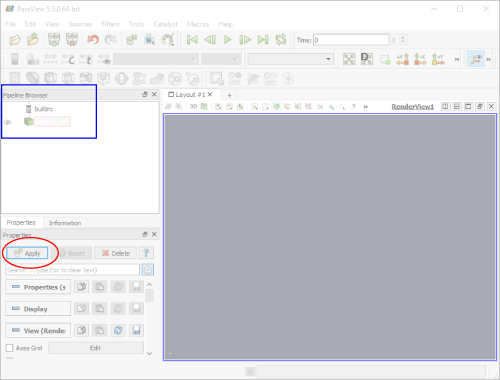The image size is (500, 380).
Task: Toggle orientation axes visibility icon
Action: (475, 59)
